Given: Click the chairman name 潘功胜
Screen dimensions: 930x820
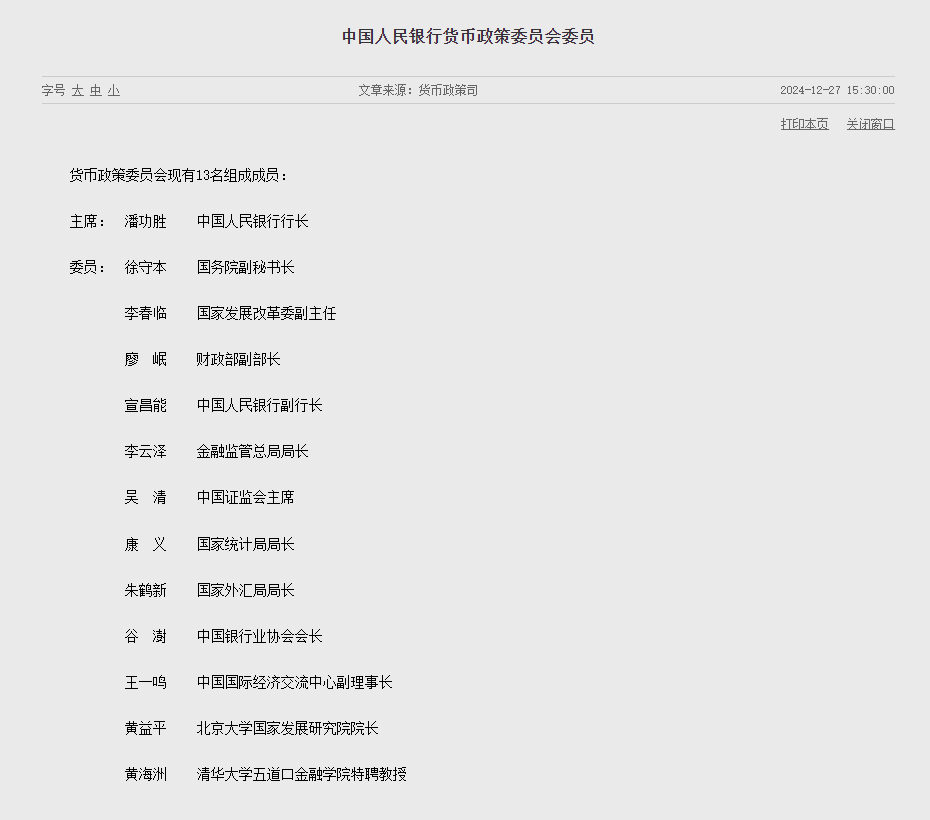Looking at the screenshot, I should point(145,222).
